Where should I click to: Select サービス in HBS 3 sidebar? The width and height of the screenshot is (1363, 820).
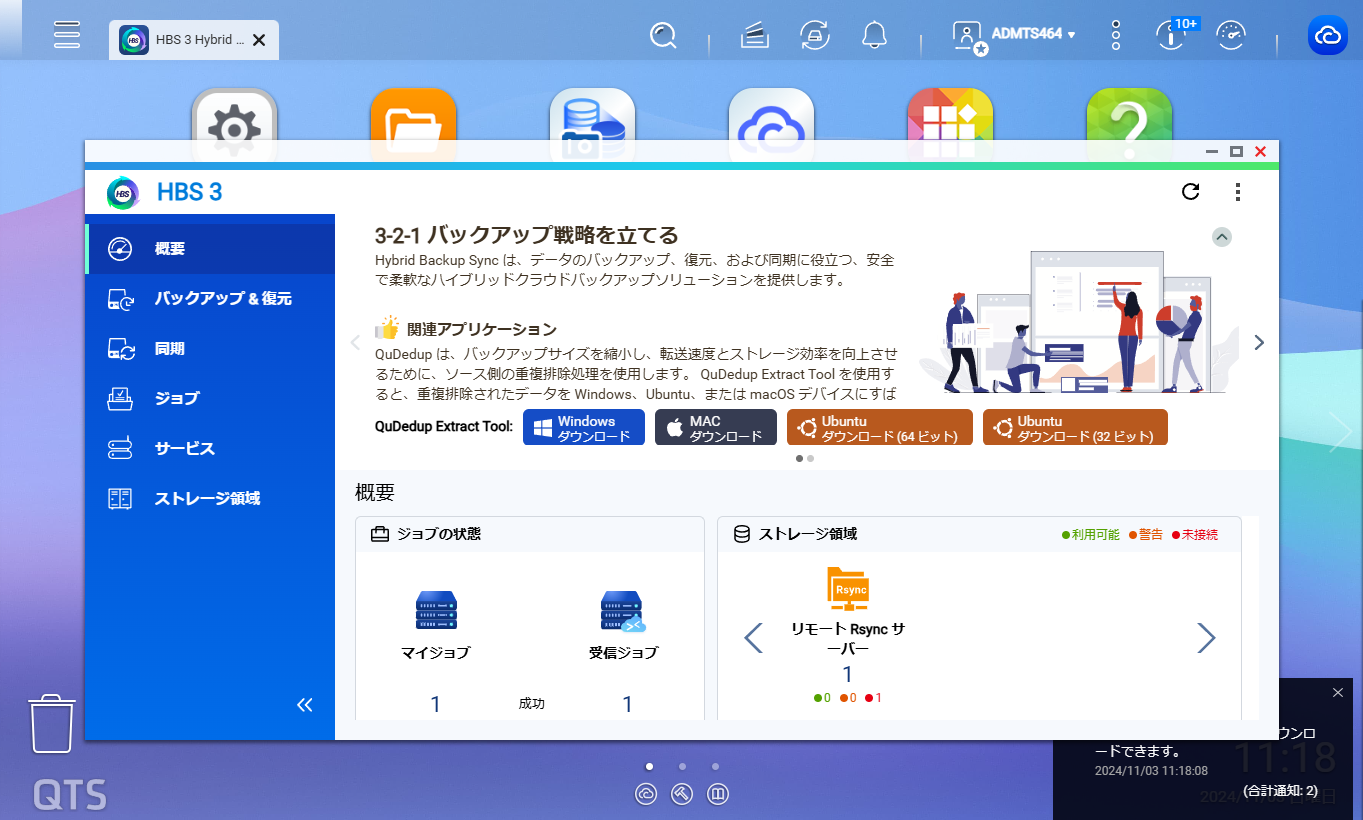coord(210,448)
